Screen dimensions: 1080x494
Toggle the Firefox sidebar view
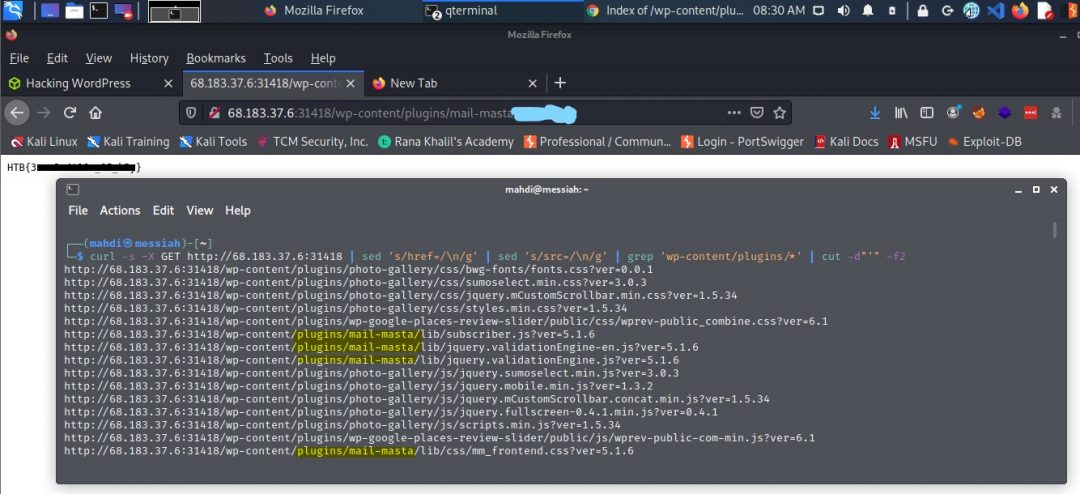(927, 113)
